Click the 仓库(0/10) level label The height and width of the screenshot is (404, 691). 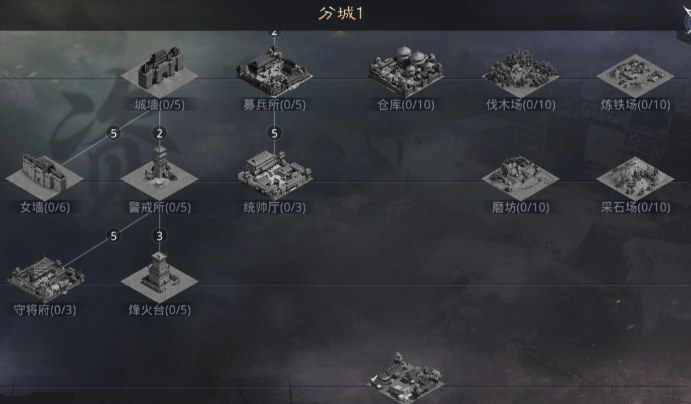pos(406,105)
